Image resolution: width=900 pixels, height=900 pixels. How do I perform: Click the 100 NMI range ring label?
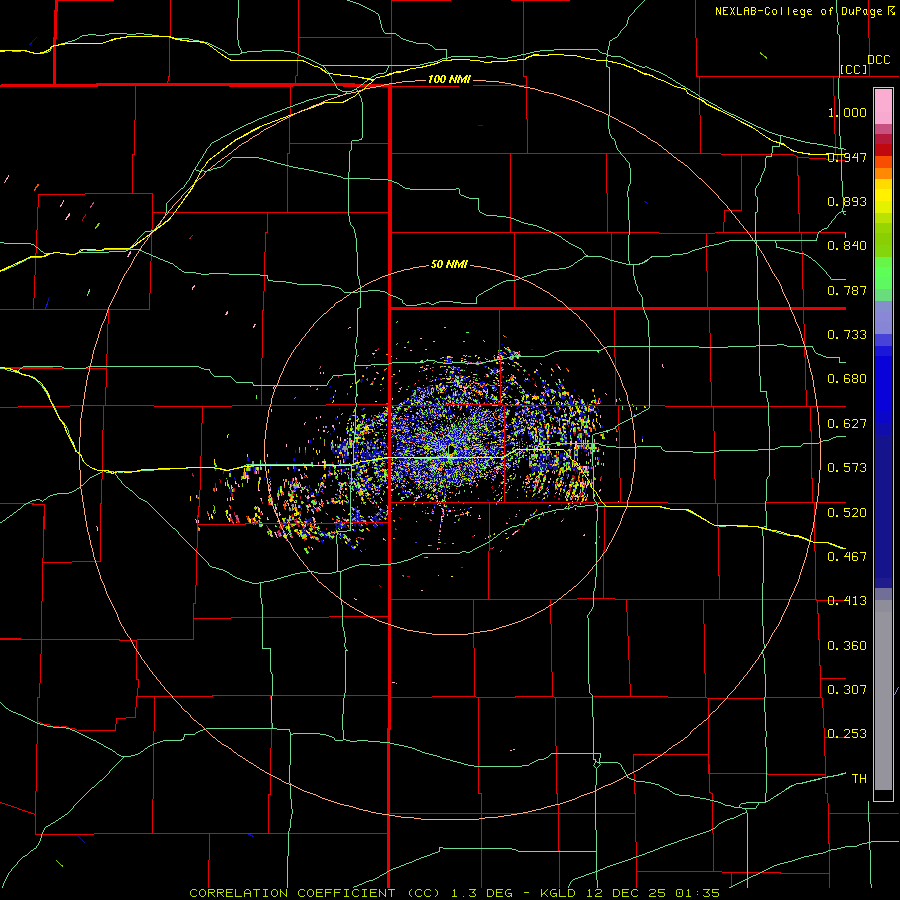(x=449, y=79)
